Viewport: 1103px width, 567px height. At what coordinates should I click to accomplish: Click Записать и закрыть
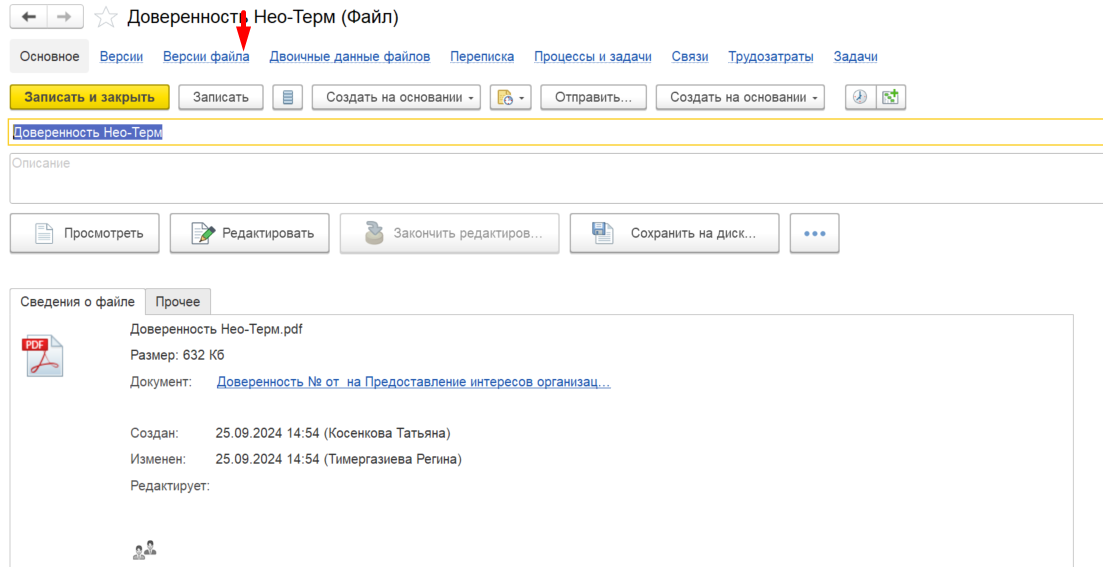[89, 97]
